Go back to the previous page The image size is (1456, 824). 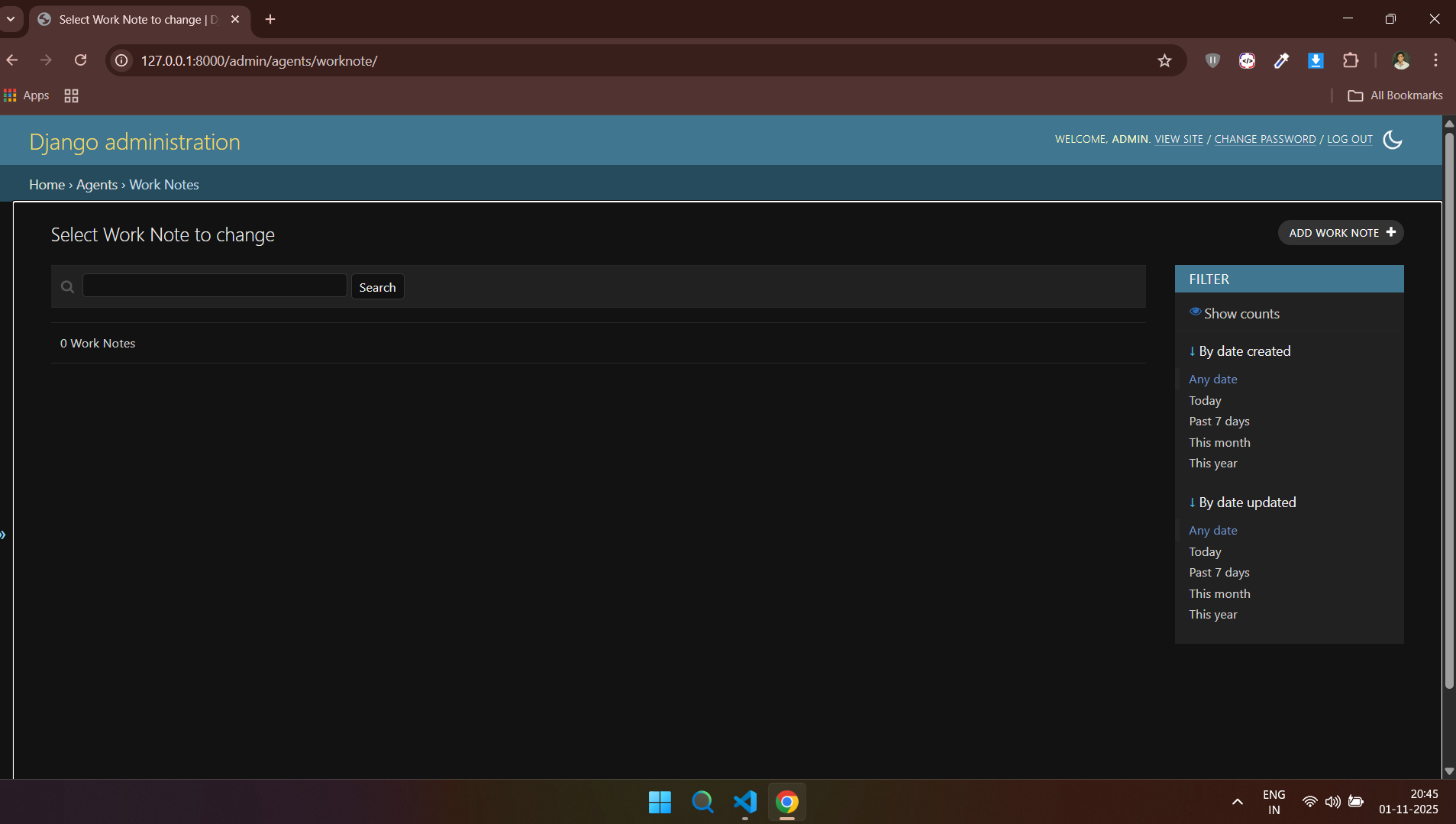click(12, 60)
